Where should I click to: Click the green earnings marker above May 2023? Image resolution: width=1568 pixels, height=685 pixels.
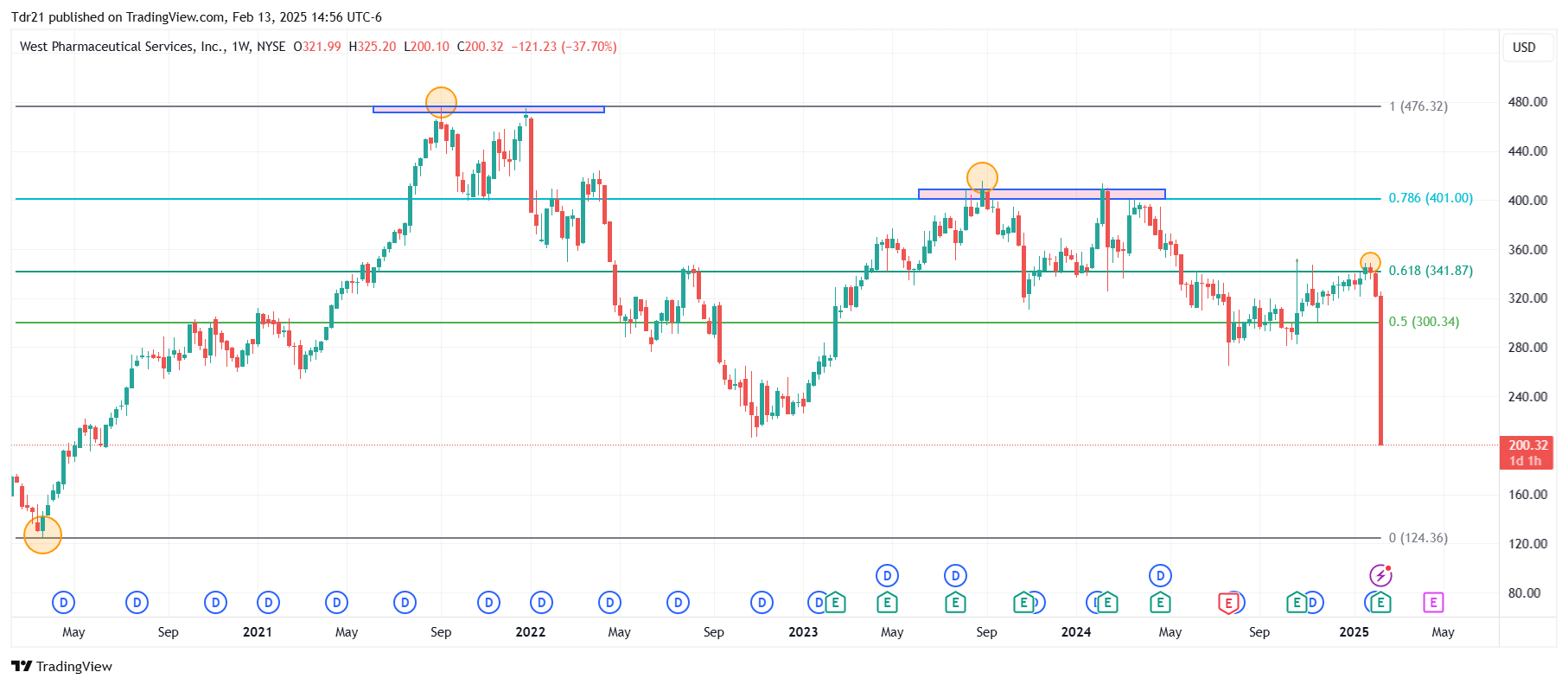(x=887, y=602)
